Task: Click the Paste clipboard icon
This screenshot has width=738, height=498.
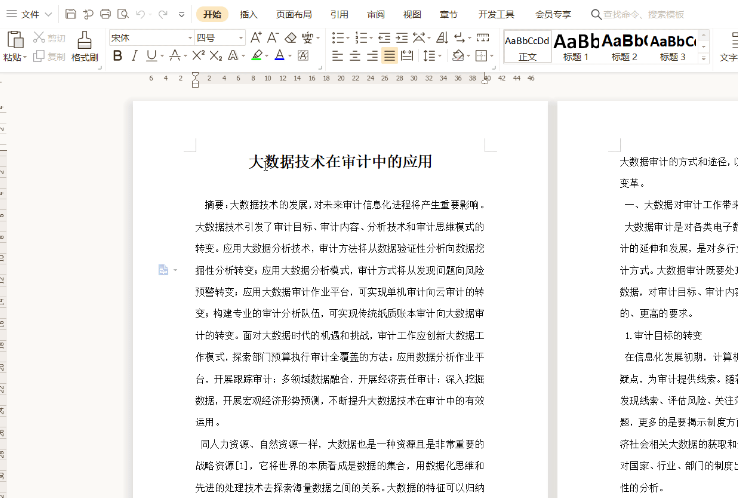Action: pos(14,40)
